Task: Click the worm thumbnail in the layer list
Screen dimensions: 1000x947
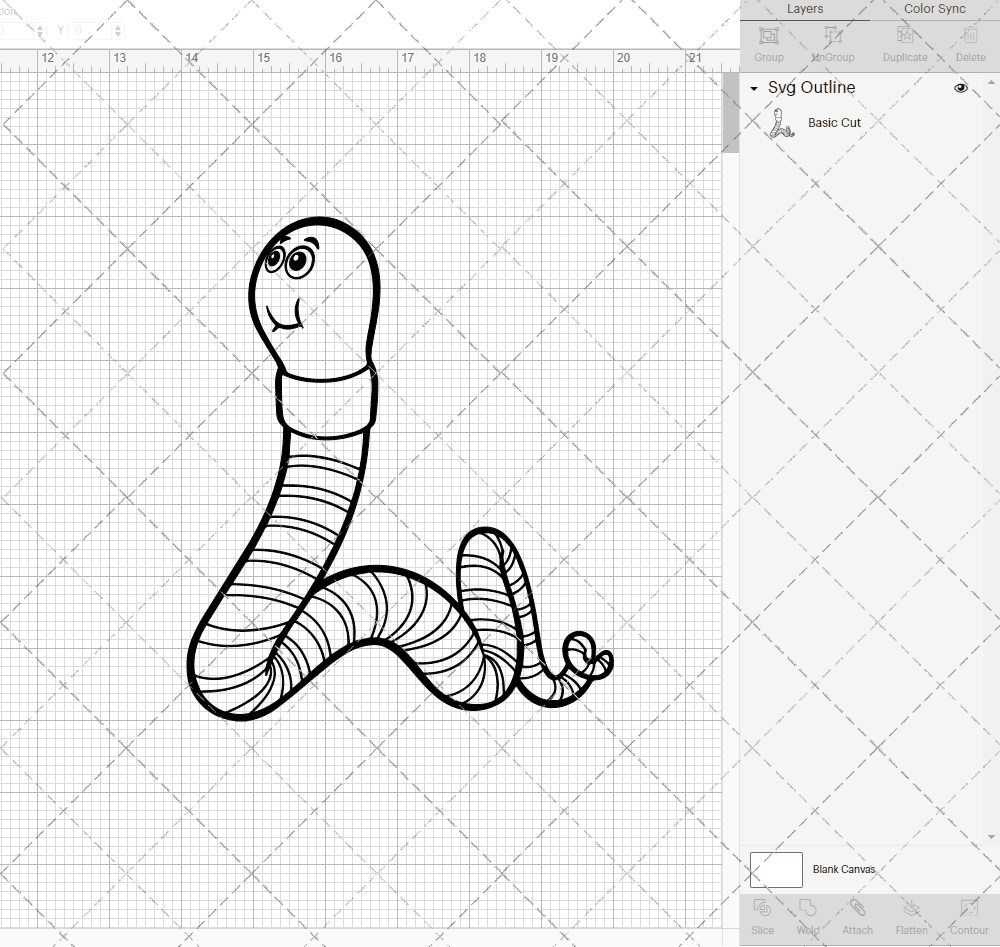Action: click(x=780, y=124)
